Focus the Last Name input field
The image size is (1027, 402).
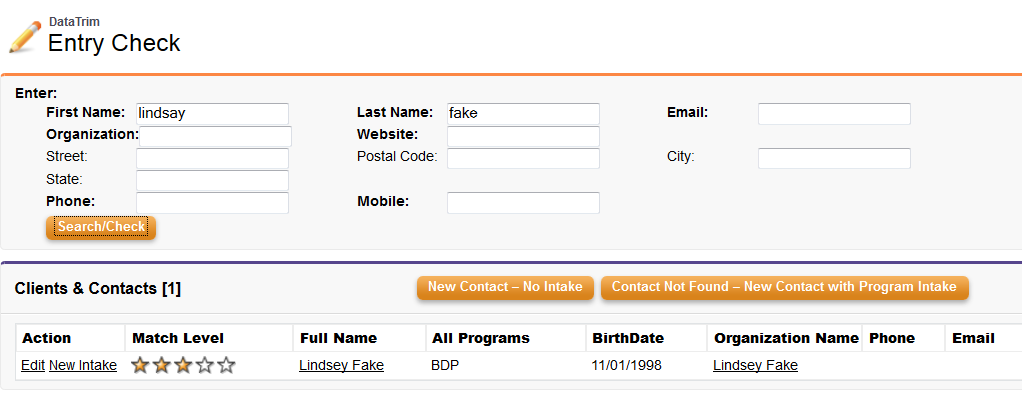tap(523, 113)
